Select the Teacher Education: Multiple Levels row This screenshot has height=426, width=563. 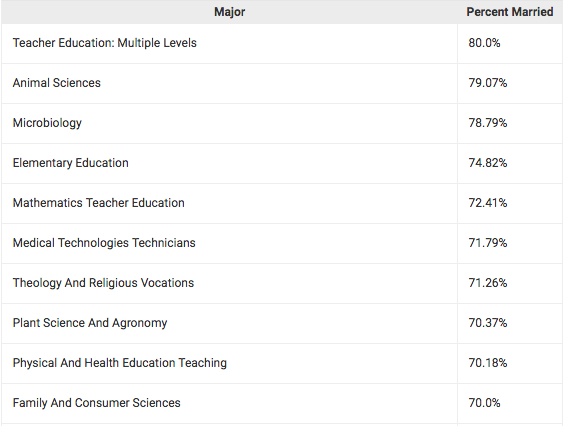click(282, 43)
